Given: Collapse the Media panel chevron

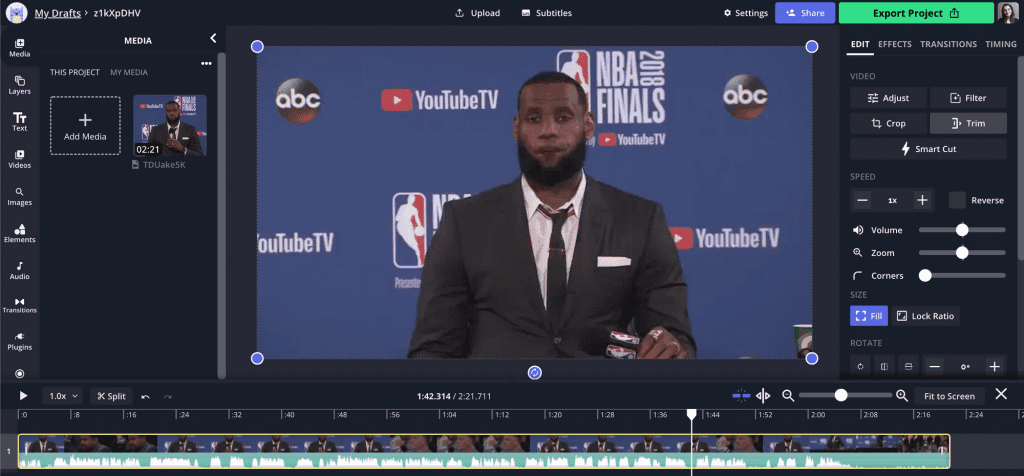Looking at the screenshot, I should (213, 39).
